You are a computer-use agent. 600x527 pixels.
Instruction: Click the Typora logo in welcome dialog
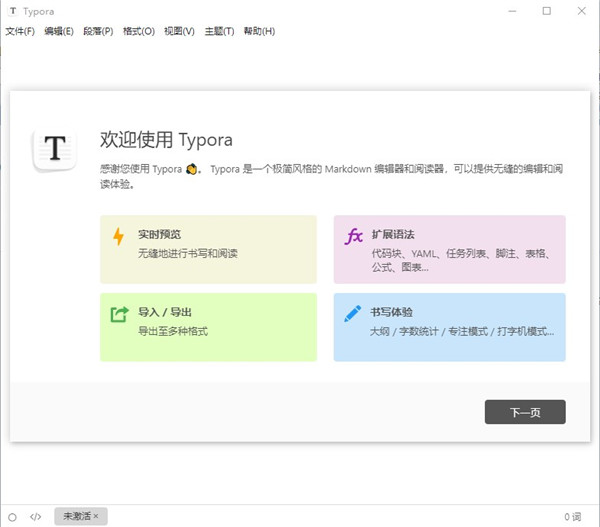click(55, 150)
